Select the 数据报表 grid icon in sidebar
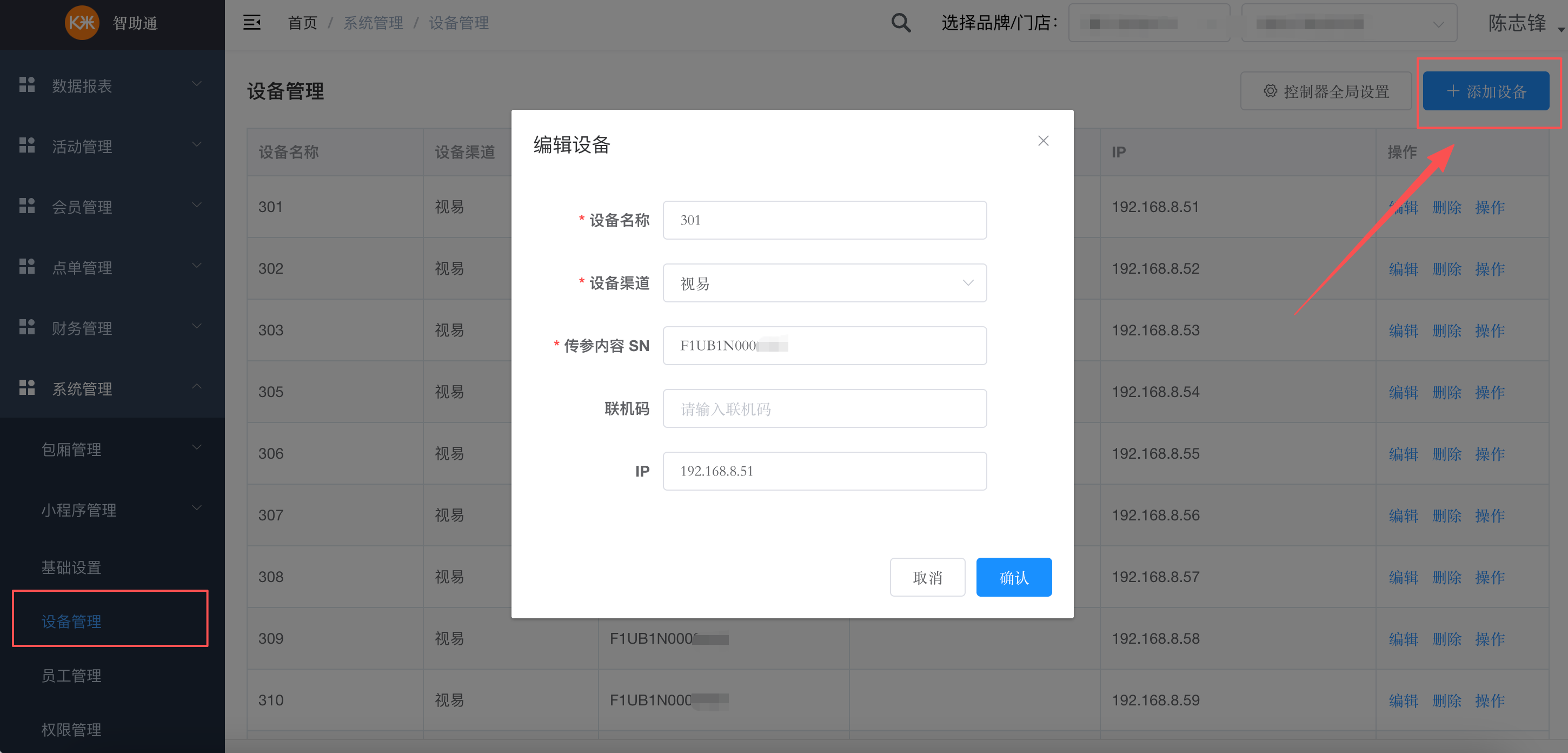 click(x=27, y=85)
